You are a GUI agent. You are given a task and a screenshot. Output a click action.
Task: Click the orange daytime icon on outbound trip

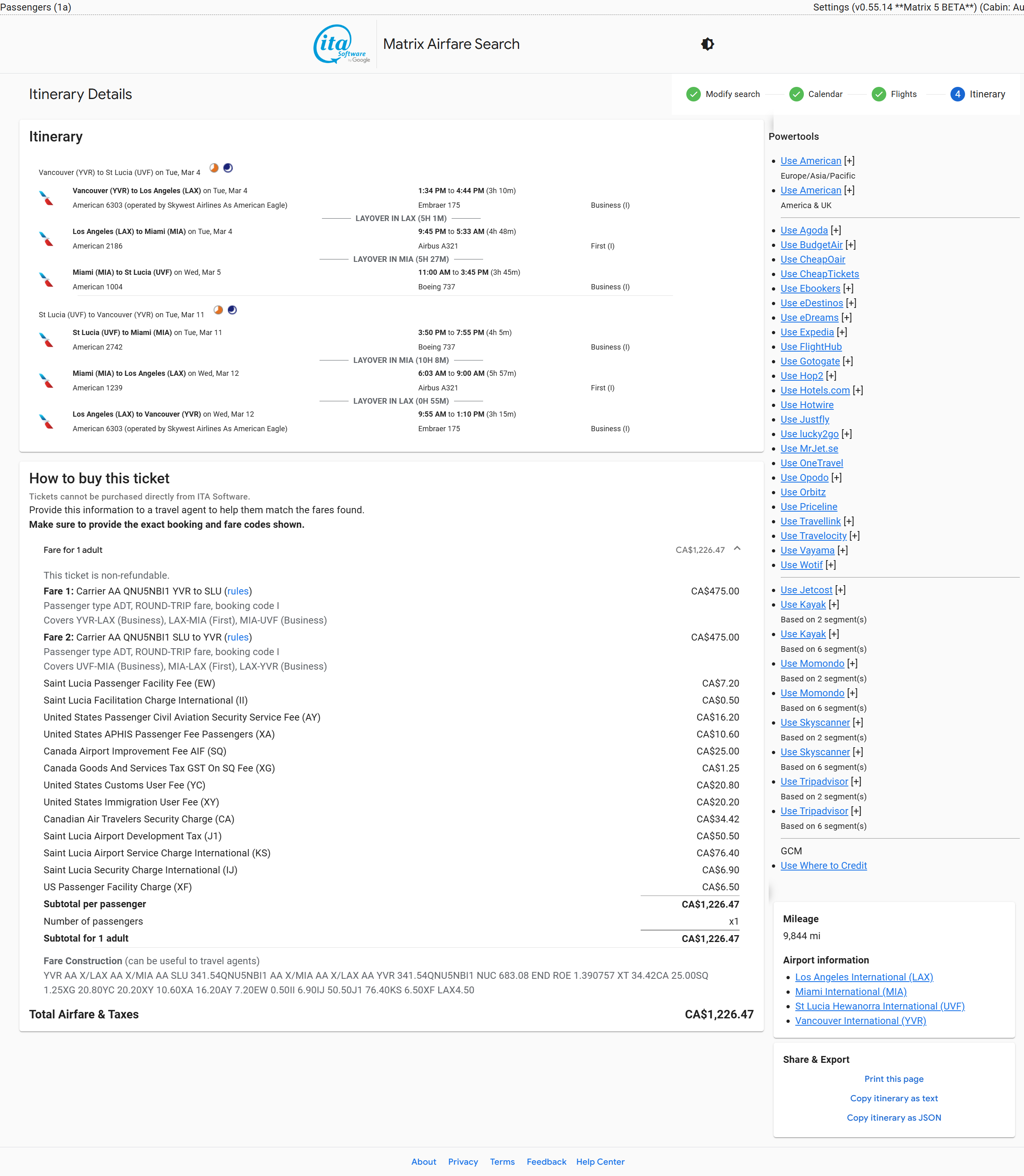[x=214, y=168]
